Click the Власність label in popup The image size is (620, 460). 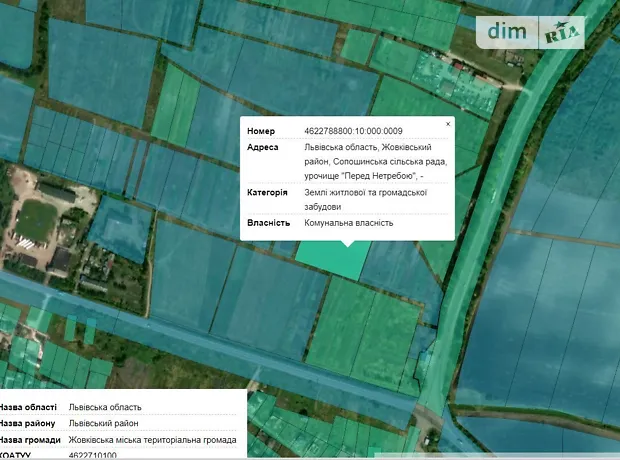pos(268,222)
